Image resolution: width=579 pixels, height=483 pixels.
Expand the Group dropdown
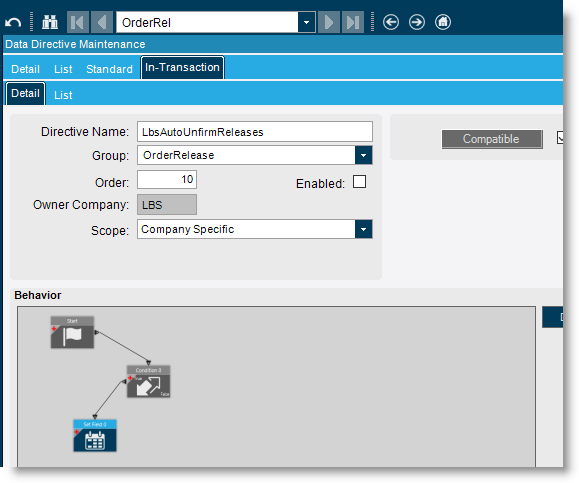(363, 155)
